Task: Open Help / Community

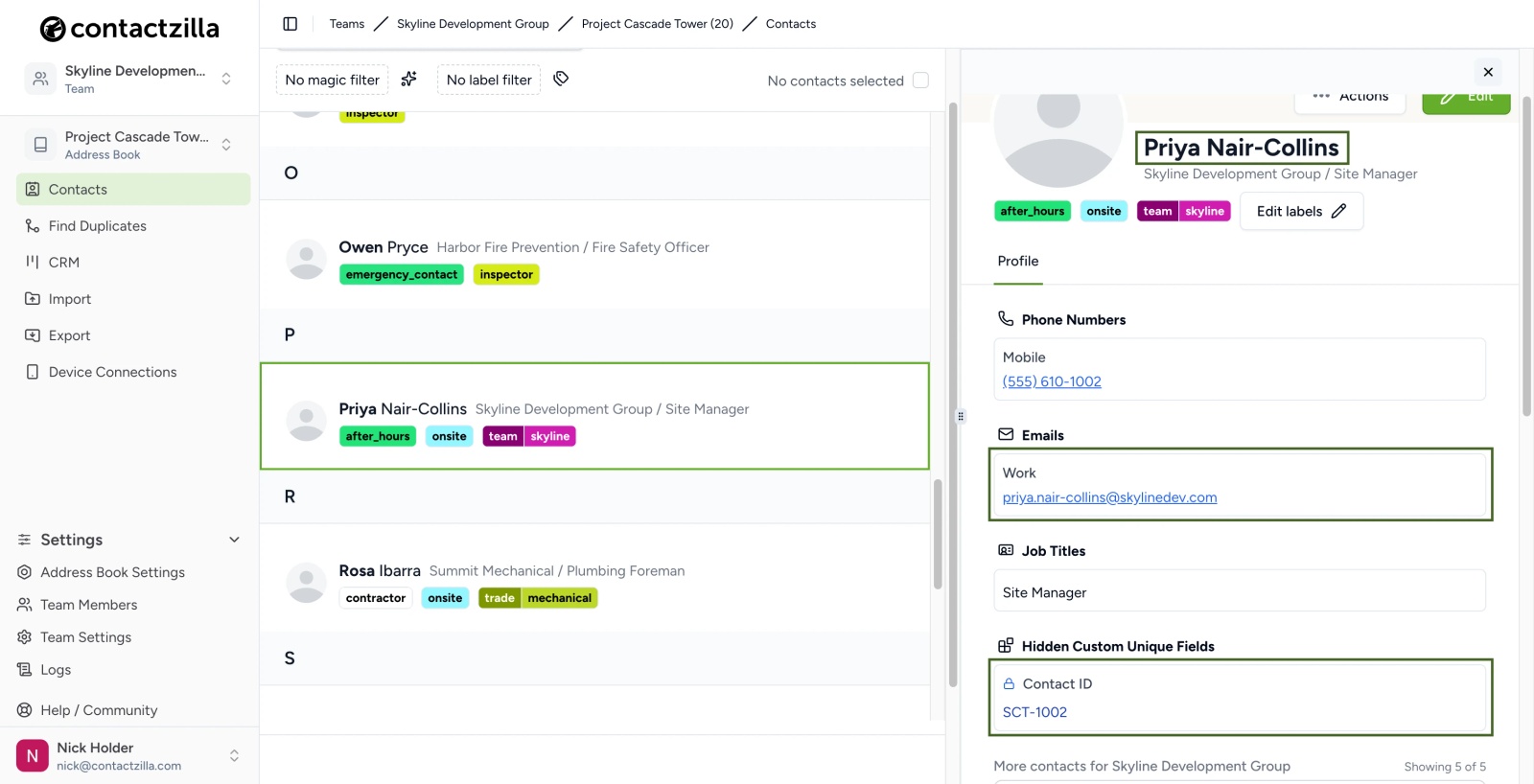Action: [x=98, y=710]
